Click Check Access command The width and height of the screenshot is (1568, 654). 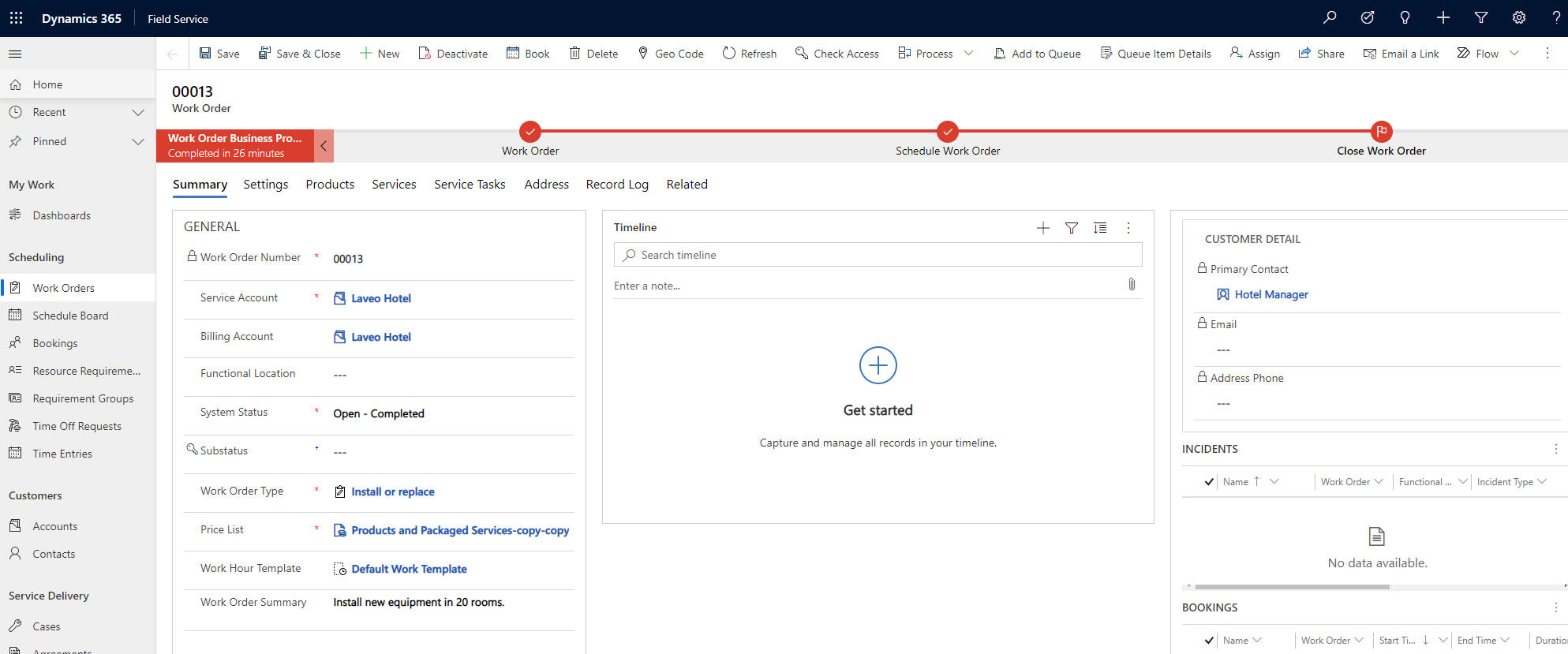837,54
